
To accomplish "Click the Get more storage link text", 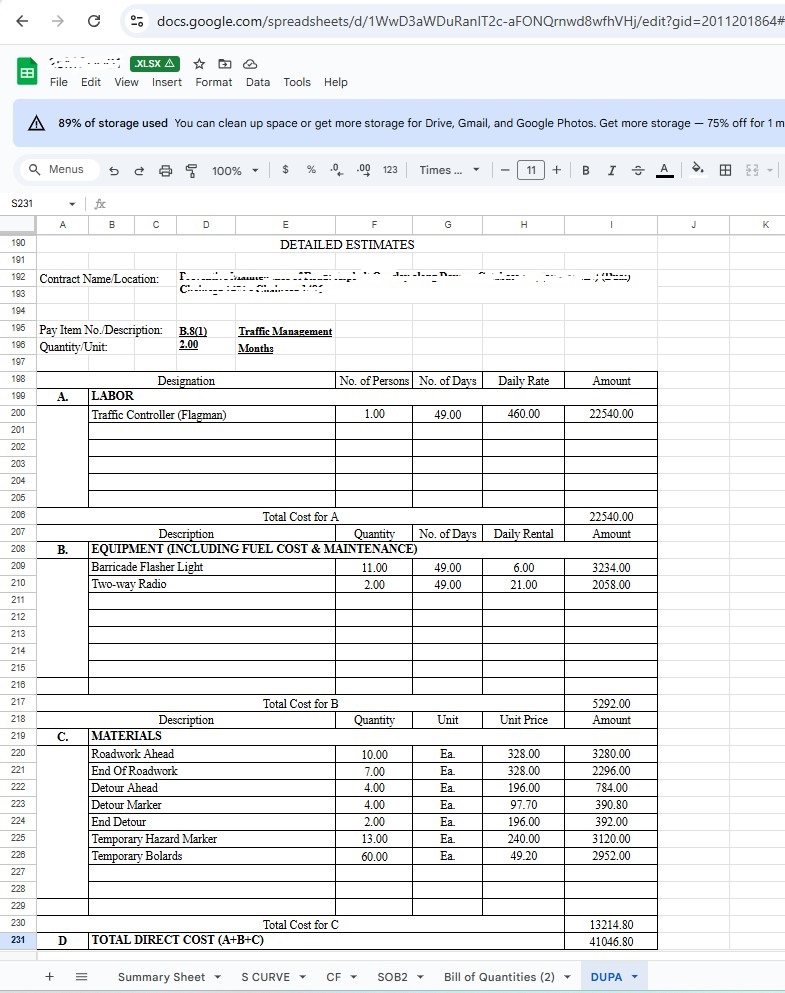I will tap(644, 123).
